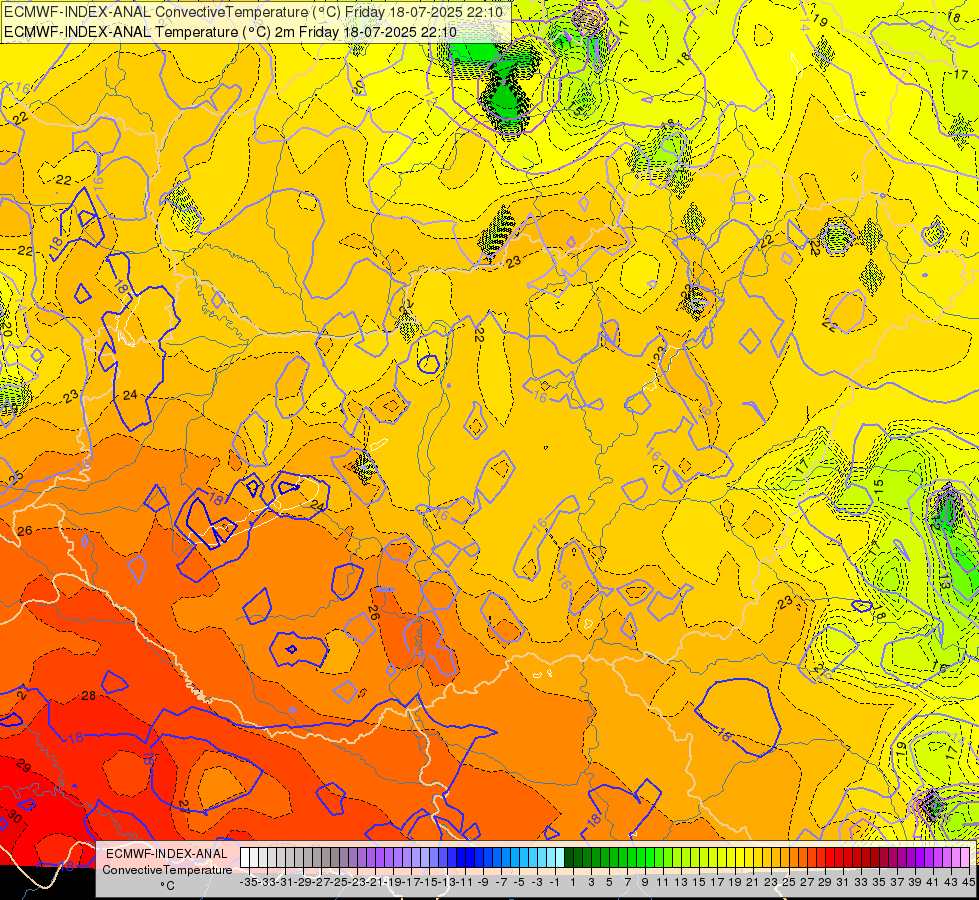
Task: Pick the dark green swatch above 1
Action: point(569,858)
